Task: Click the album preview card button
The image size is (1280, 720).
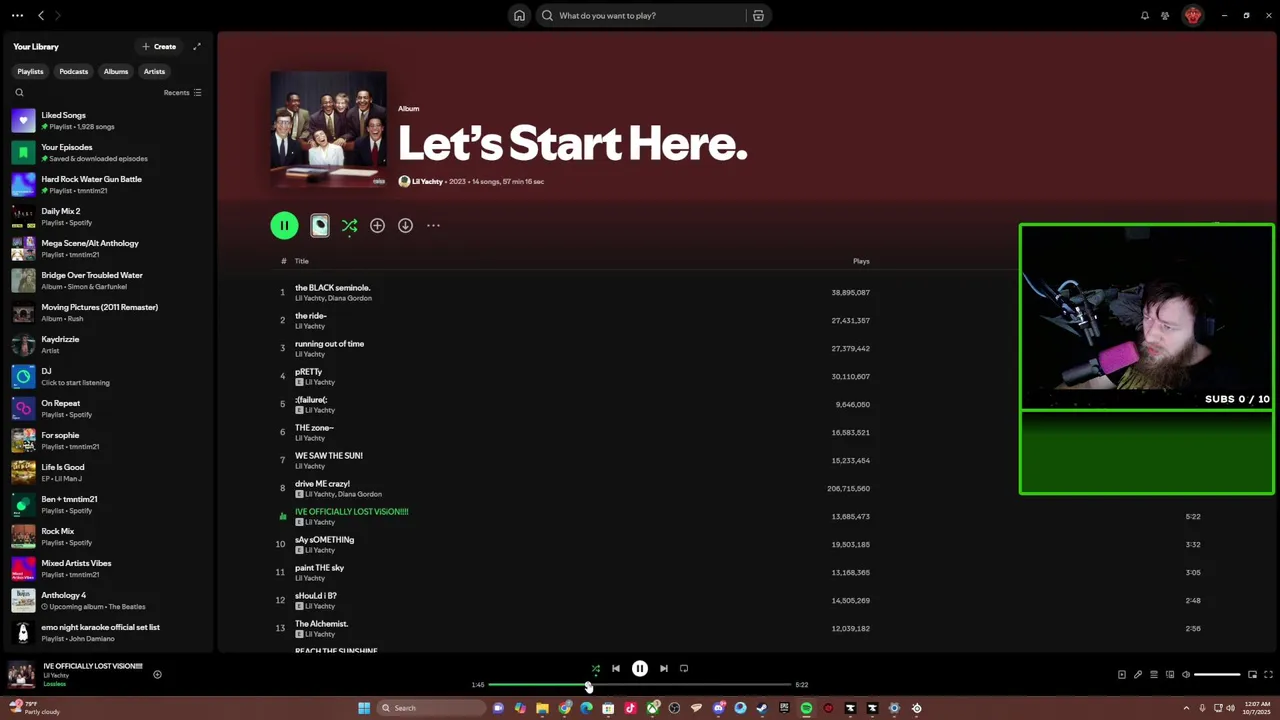Action: [x=320, y=225]
